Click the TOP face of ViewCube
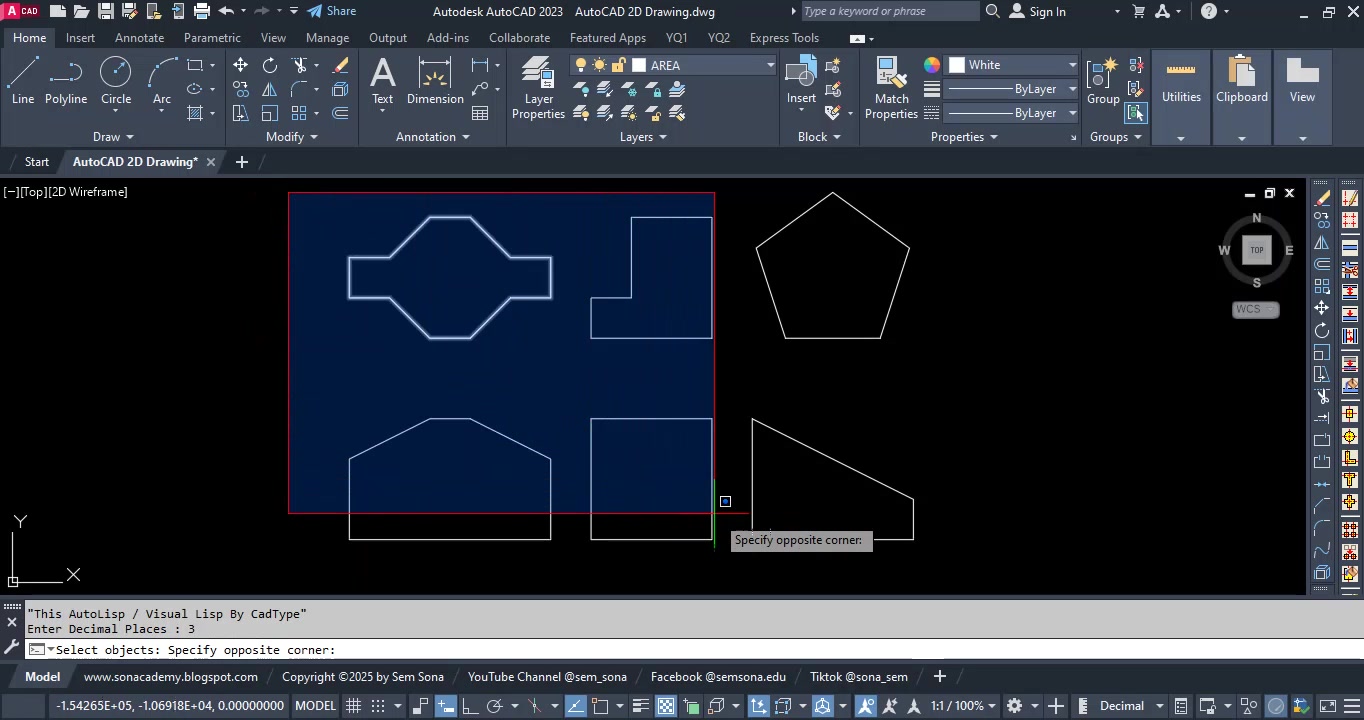Screen dimensions: 1364x720 (x=1257, y=250)
